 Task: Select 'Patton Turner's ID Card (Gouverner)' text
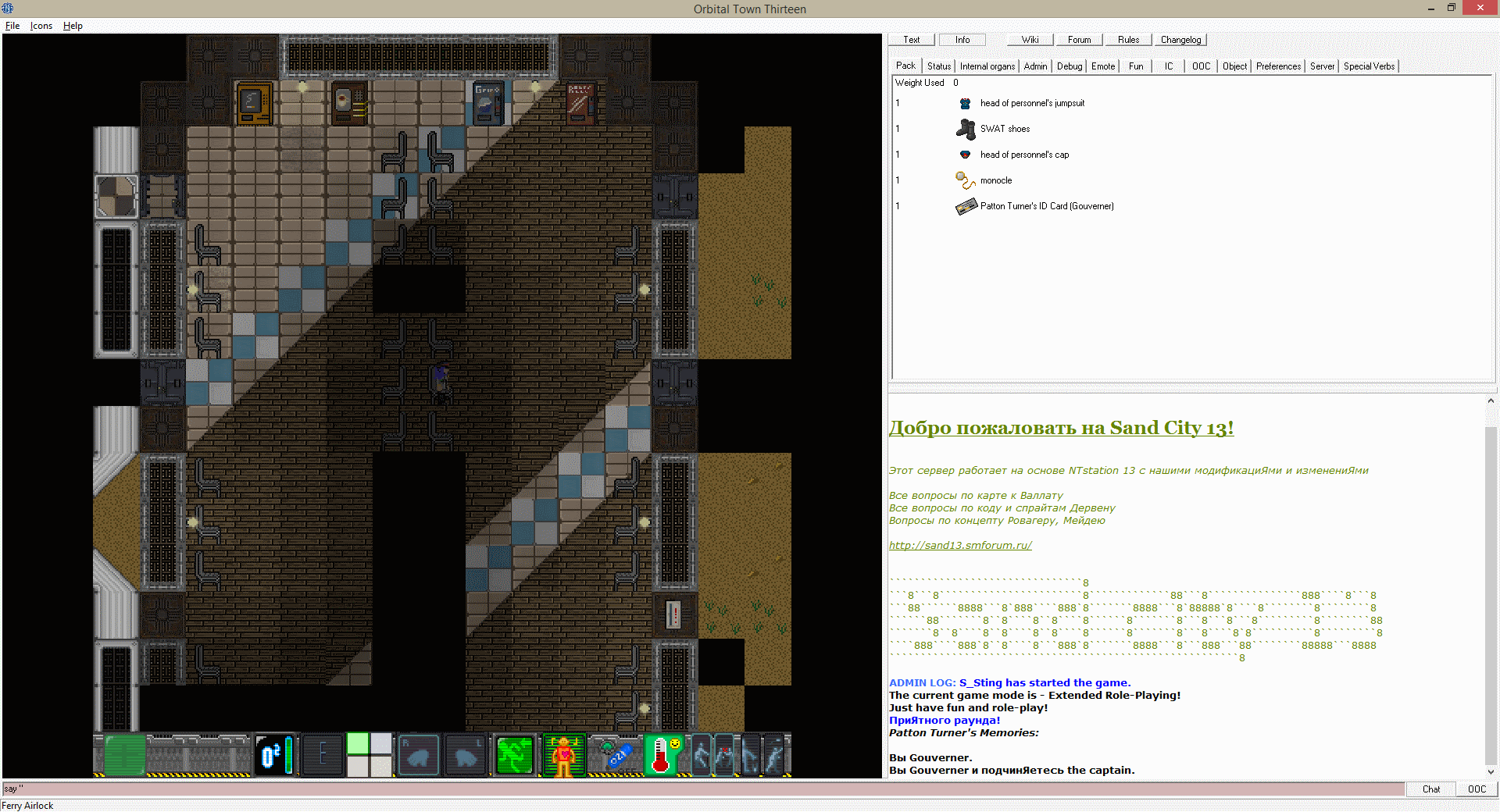[x=1047, y=206]
